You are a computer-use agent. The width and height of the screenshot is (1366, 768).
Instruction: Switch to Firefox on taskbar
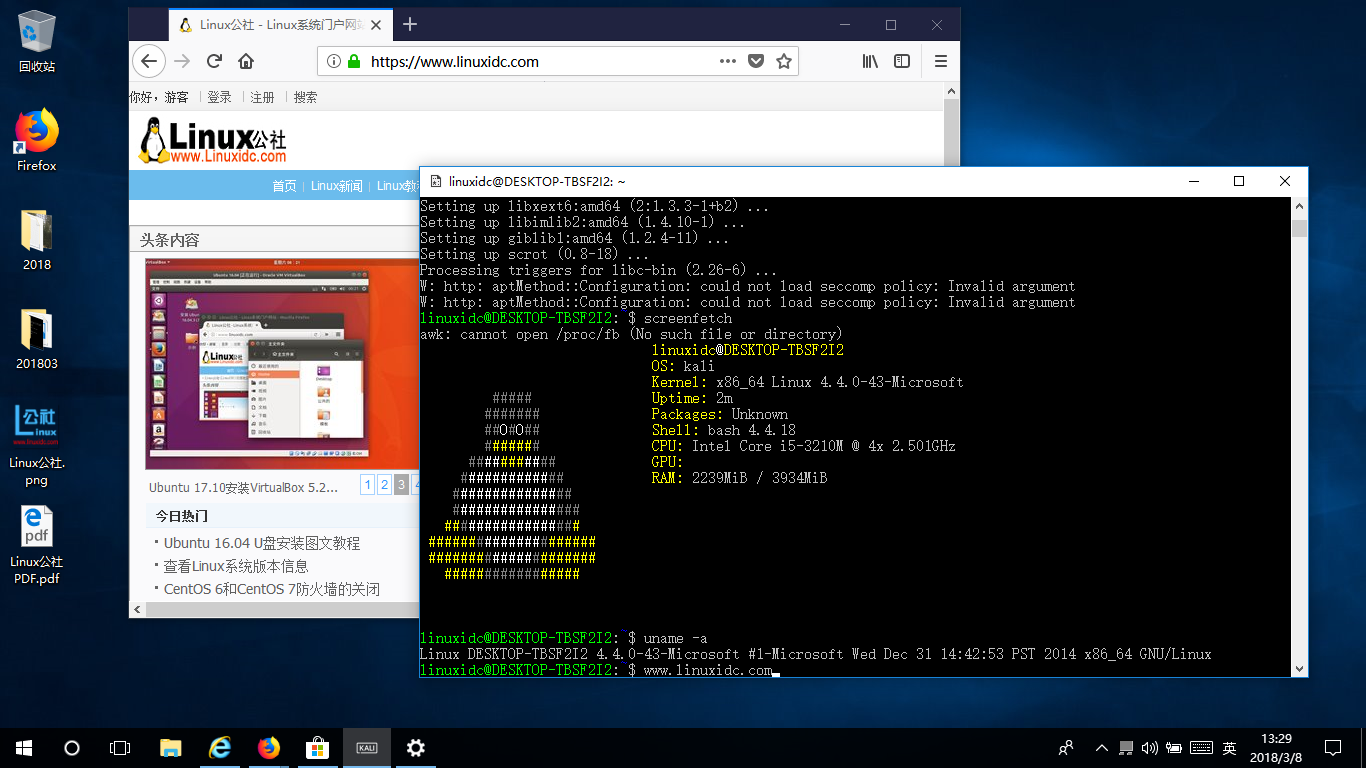point(269,748)
